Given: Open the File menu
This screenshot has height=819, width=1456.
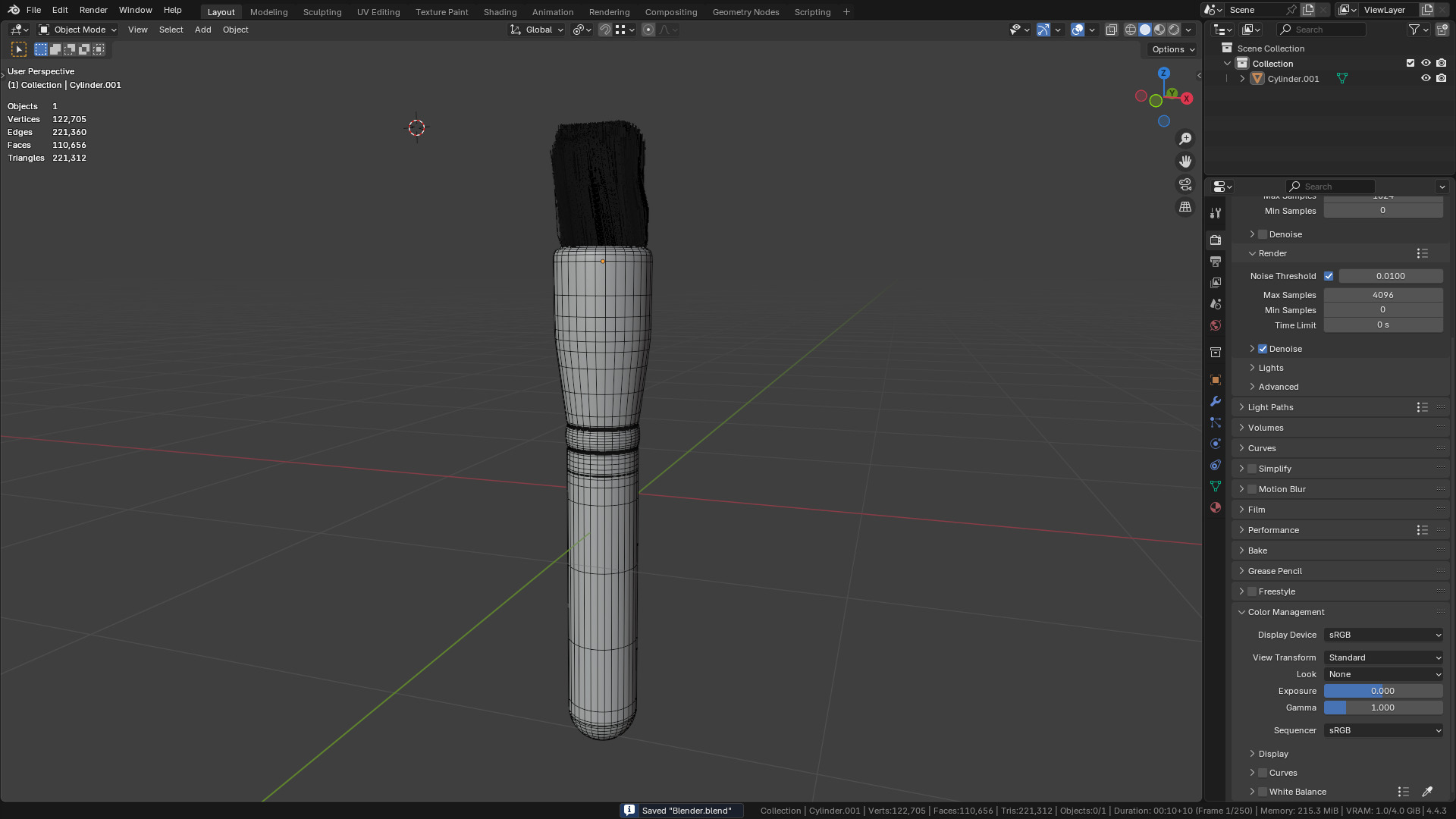Looking at the screenshot, I should click(33, 10).
